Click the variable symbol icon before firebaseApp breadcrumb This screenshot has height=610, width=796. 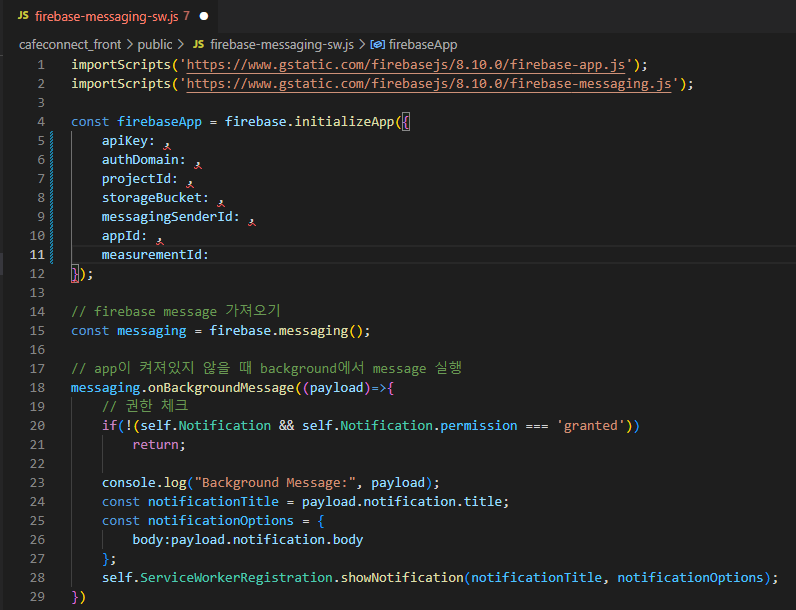pyautogui.click(x=377, y=45)
